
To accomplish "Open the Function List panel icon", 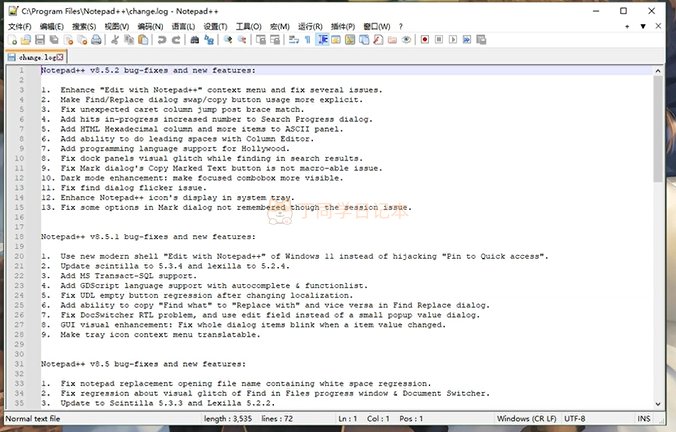I will click(378, 40).
